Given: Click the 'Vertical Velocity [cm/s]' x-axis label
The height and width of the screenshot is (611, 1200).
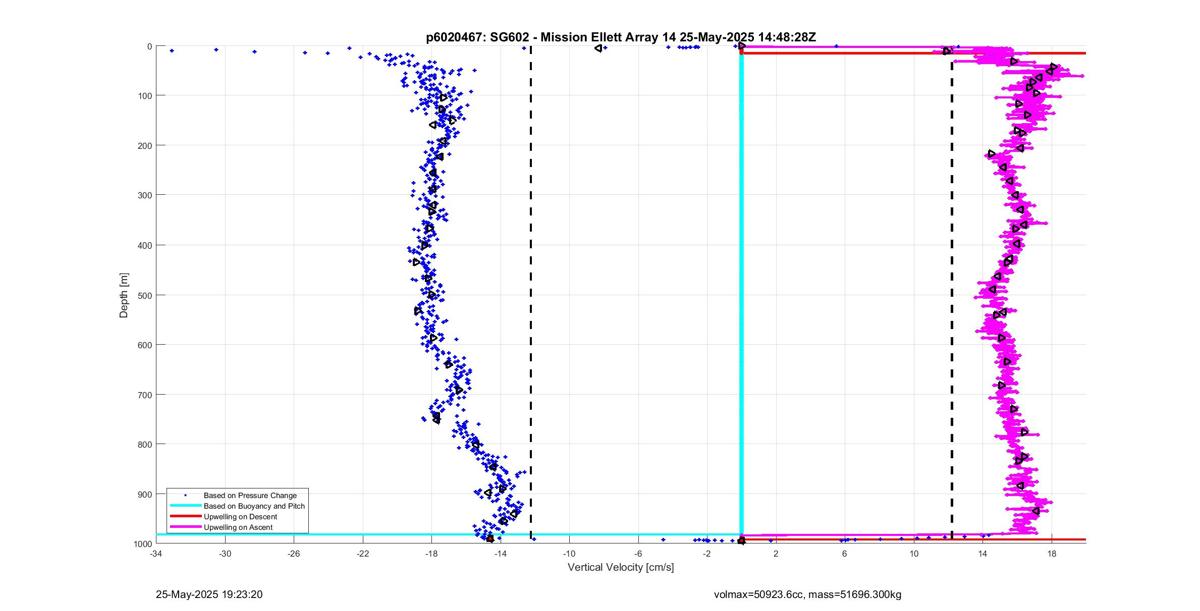Looking at the screenshot, I should [x=621, y=567].
